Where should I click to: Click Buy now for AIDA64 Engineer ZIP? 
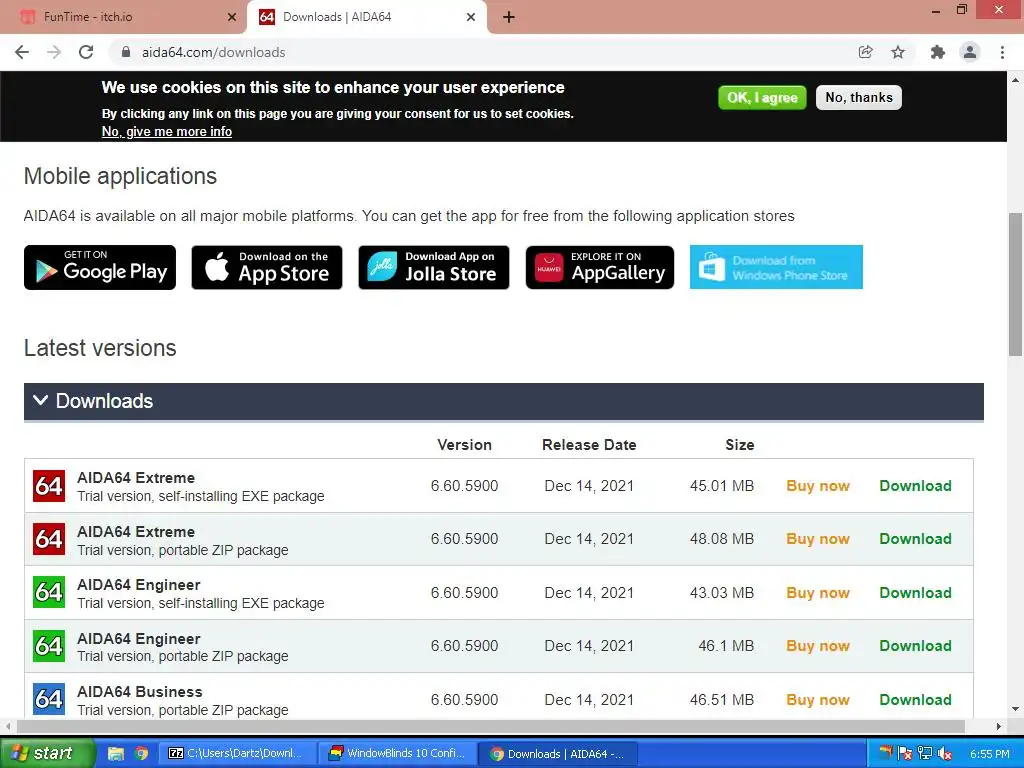[x=818, y=646]
